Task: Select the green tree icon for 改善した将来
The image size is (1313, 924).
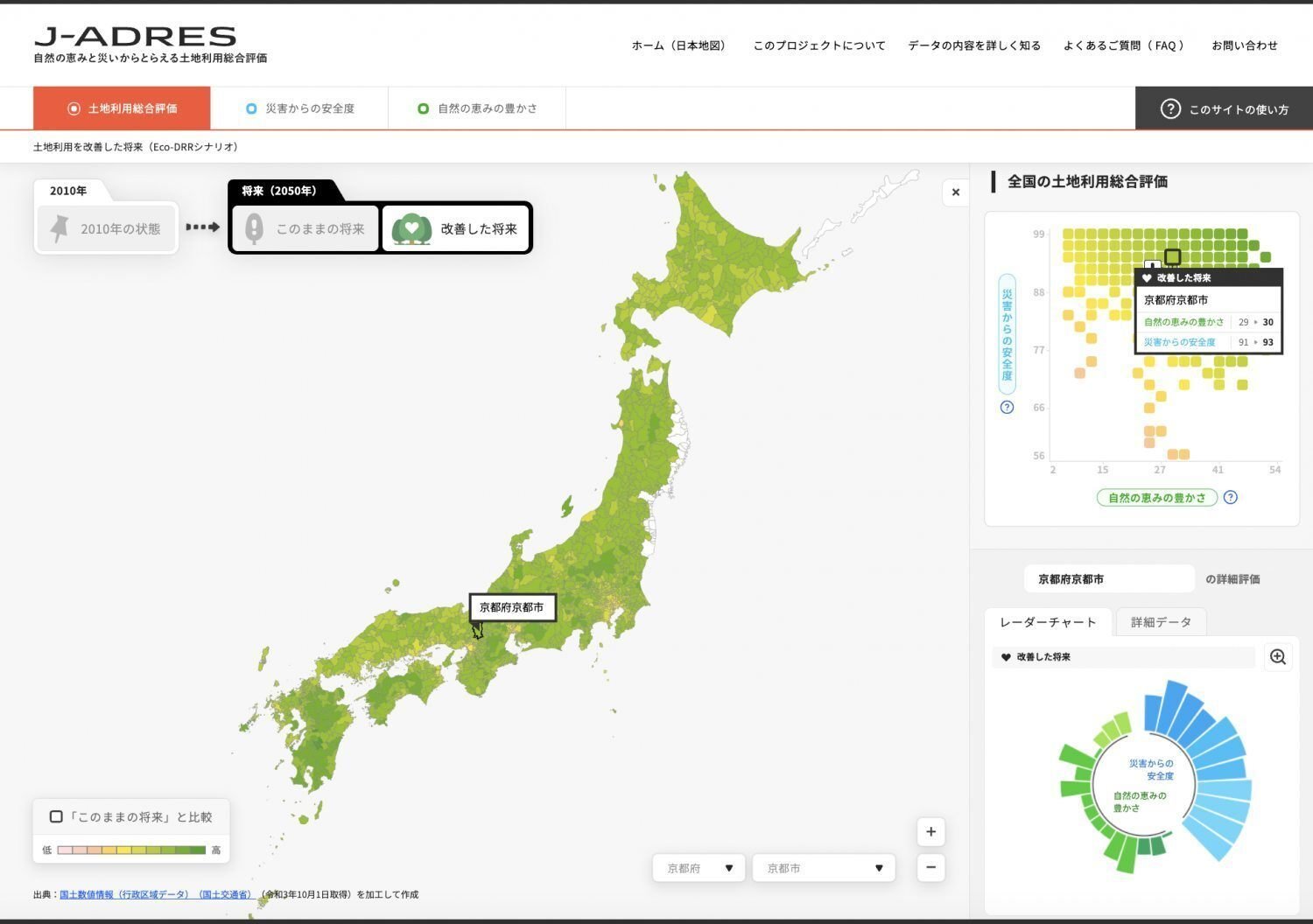Action: 412,228
